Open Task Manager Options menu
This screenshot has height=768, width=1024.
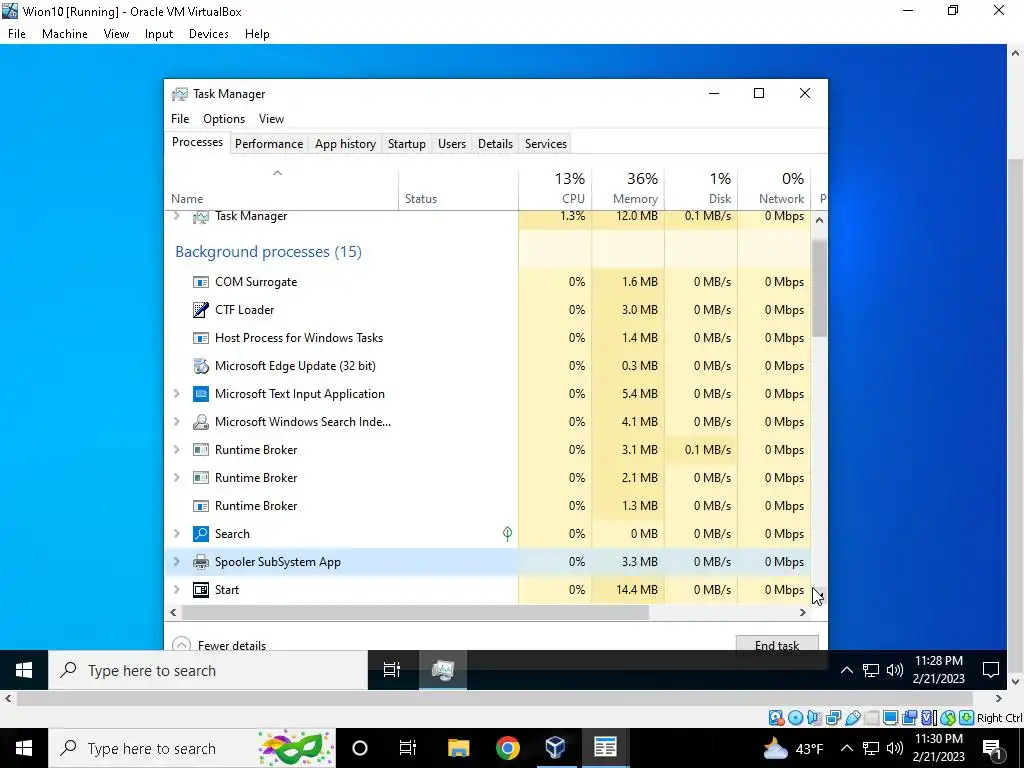tap(224, 119)
